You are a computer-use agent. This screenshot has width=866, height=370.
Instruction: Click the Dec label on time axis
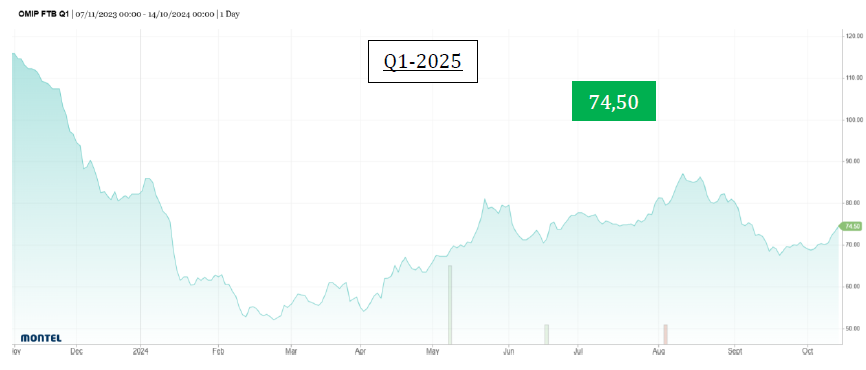pyautogui.click(x=77, y=351)
